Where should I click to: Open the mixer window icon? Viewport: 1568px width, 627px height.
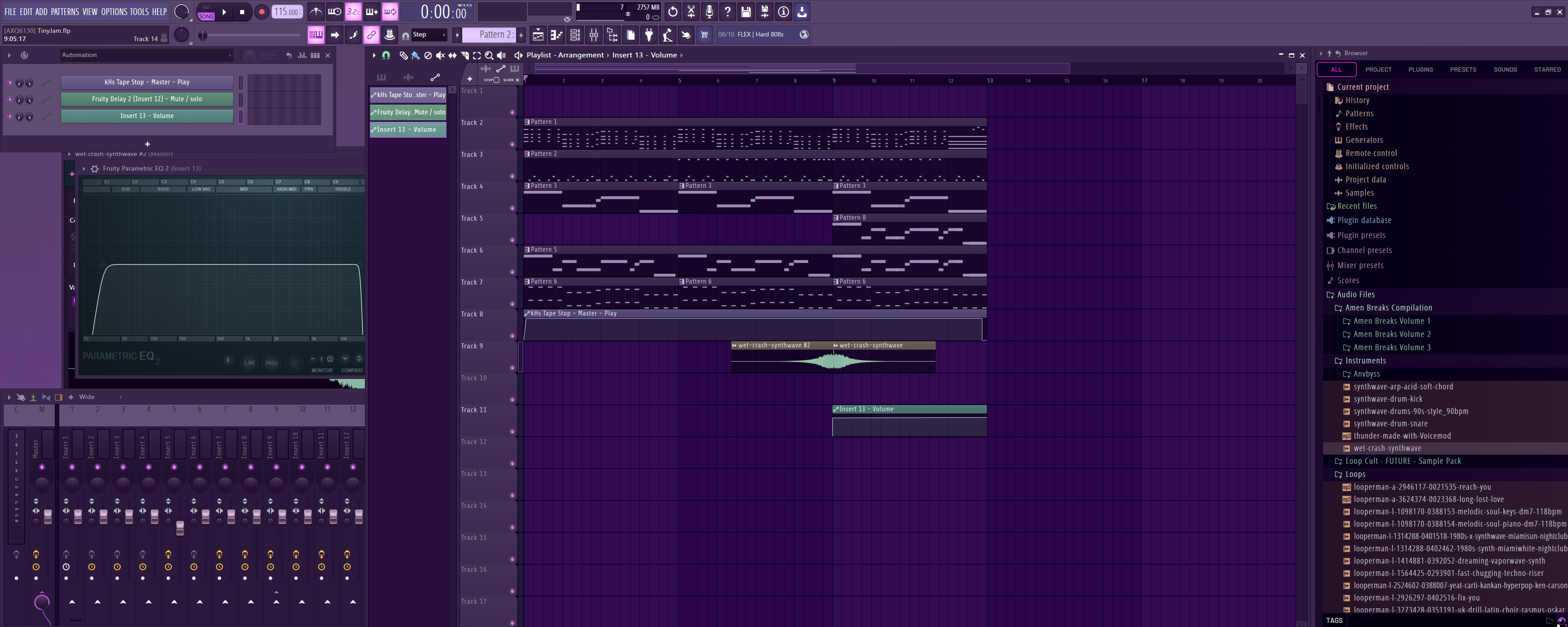[x=593, y=35]
